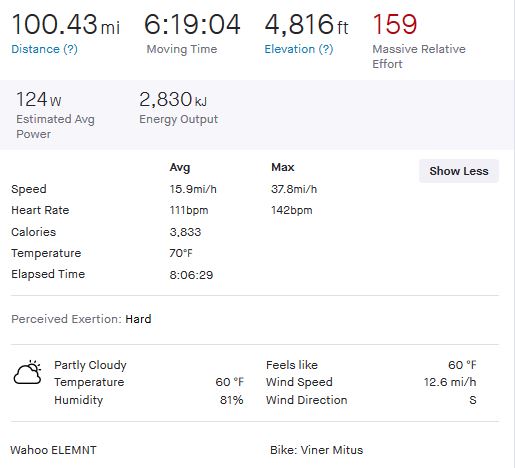Viewport: 515px width, 468px height.
Task: Click the Wind Speed 12.6 mi/h value
Action: [x=450, y=382]
